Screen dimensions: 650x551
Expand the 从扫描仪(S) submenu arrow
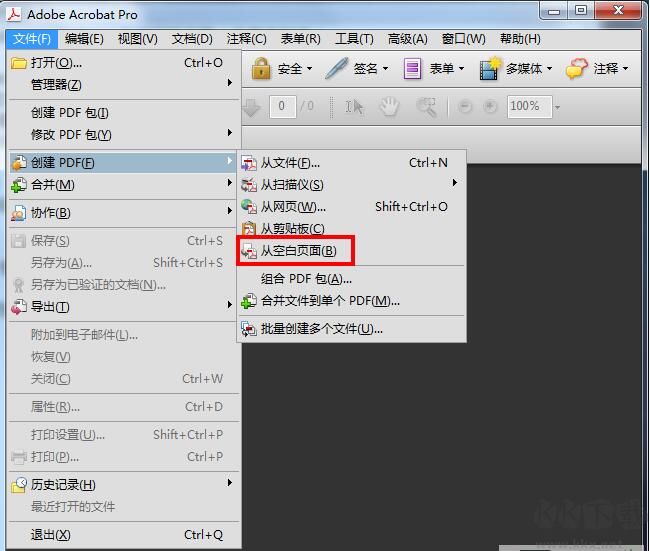pyautogui.click(x=455, y=183)
